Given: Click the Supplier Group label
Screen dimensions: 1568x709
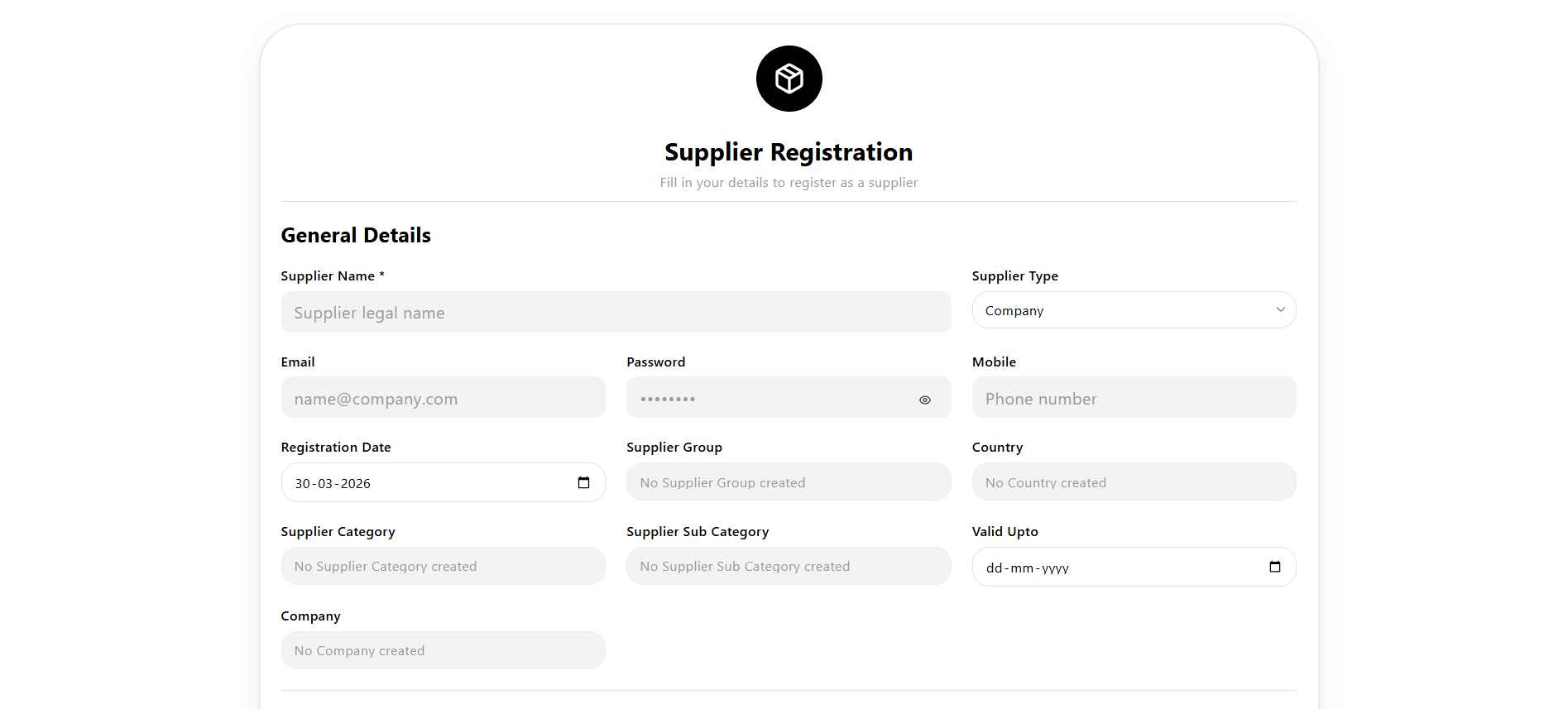Looking at the screenshot, I should pos(674,448).
